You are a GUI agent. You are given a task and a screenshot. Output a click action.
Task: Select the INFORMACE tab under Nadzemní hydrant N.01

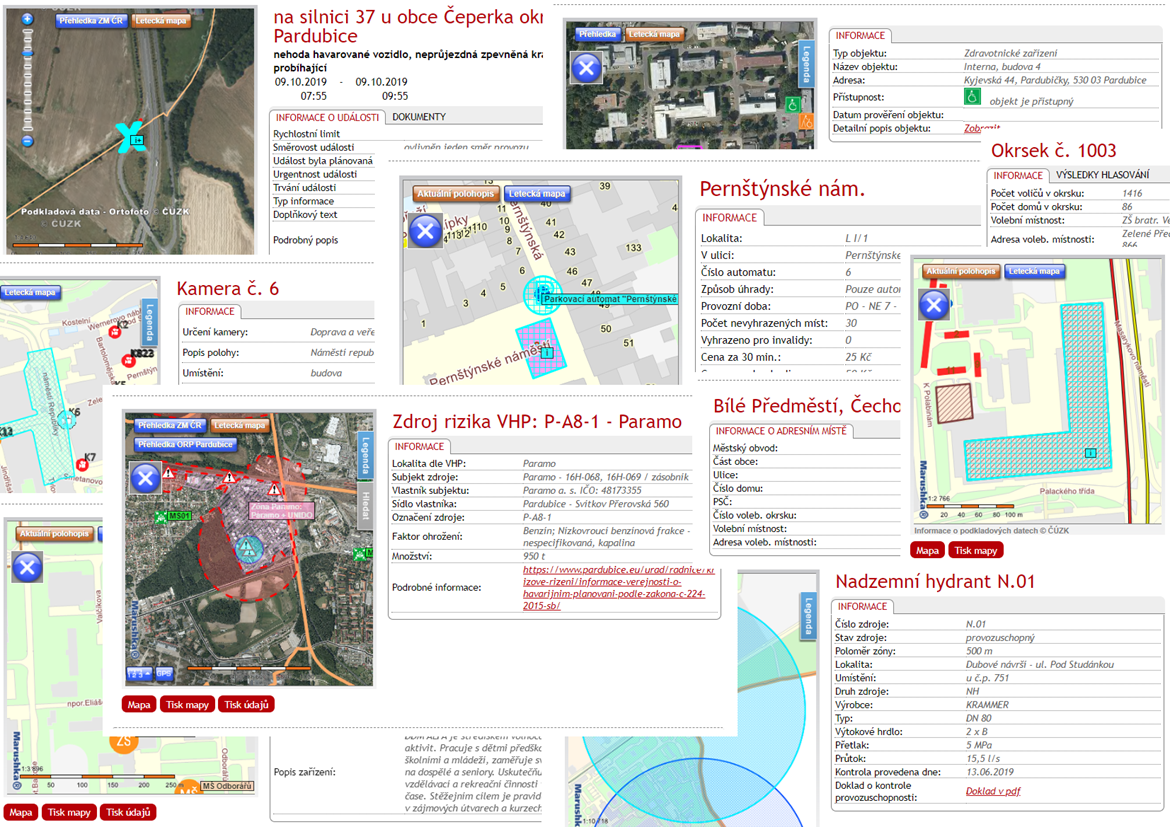click(863, 607)
